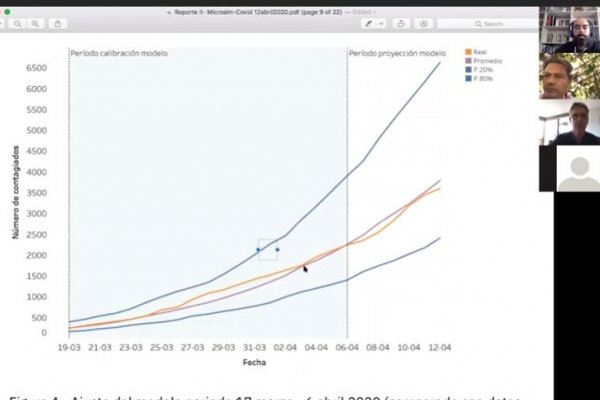
Task: Open the Markup toolbar icon
Action: pyautogui.click(x=424, y=24)
